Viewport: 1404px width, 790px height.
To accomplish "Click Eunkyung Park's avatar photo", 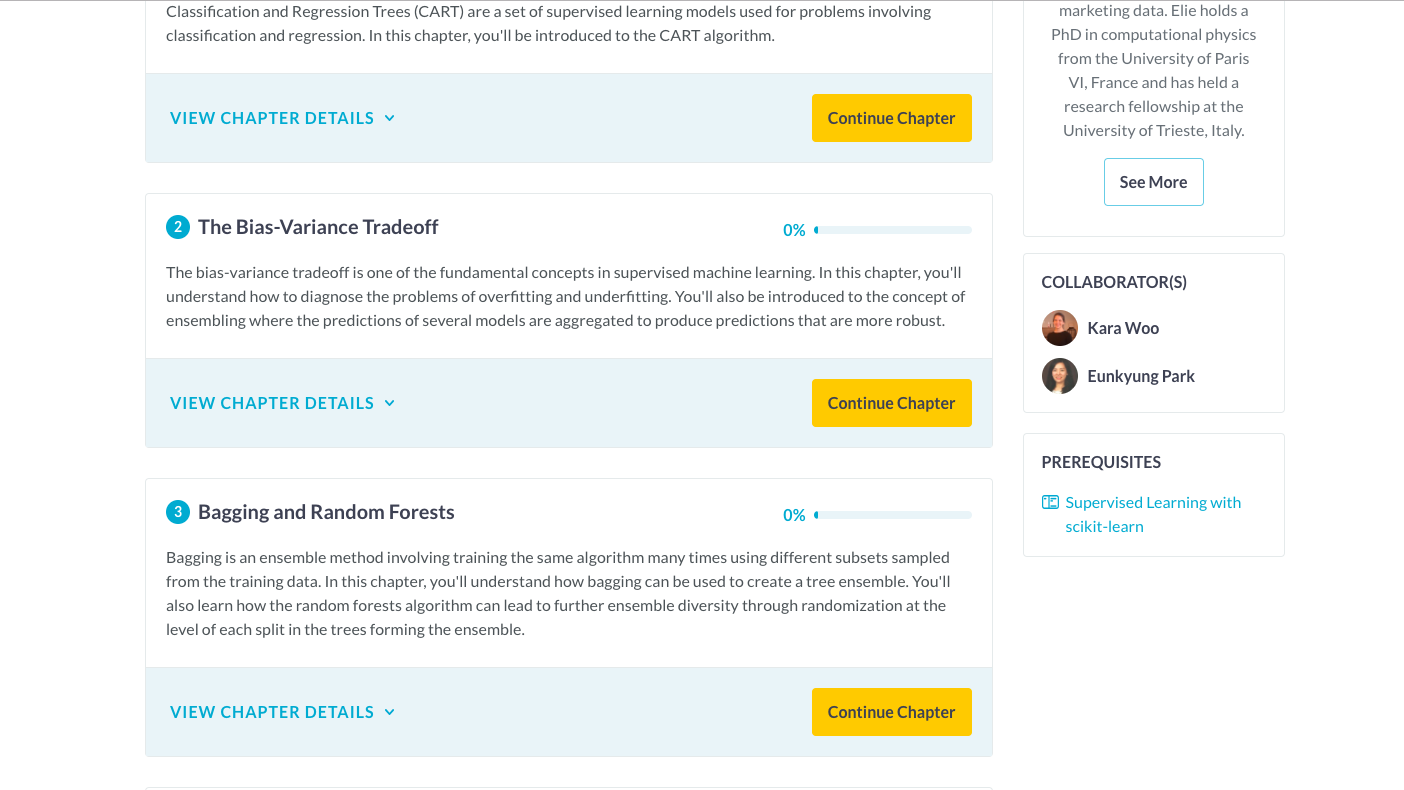I will [1060, 376].
